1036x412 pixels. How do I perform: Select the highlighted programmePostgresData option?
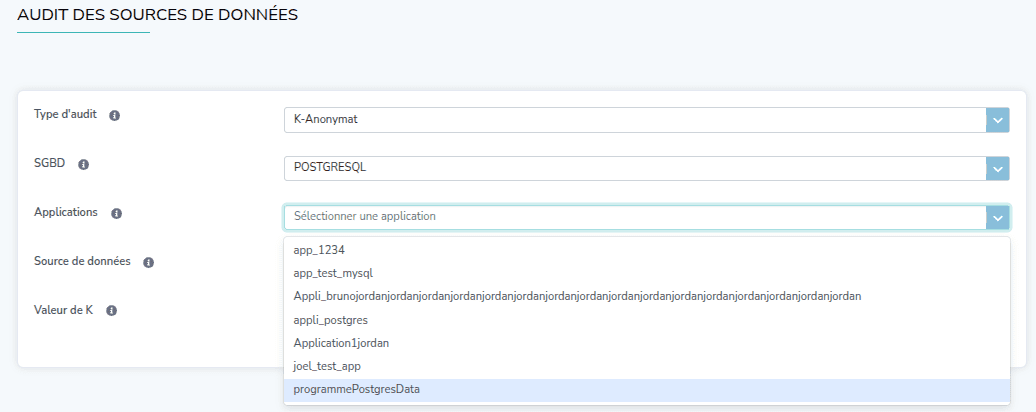pyautogui.click(x=356, y=389)
